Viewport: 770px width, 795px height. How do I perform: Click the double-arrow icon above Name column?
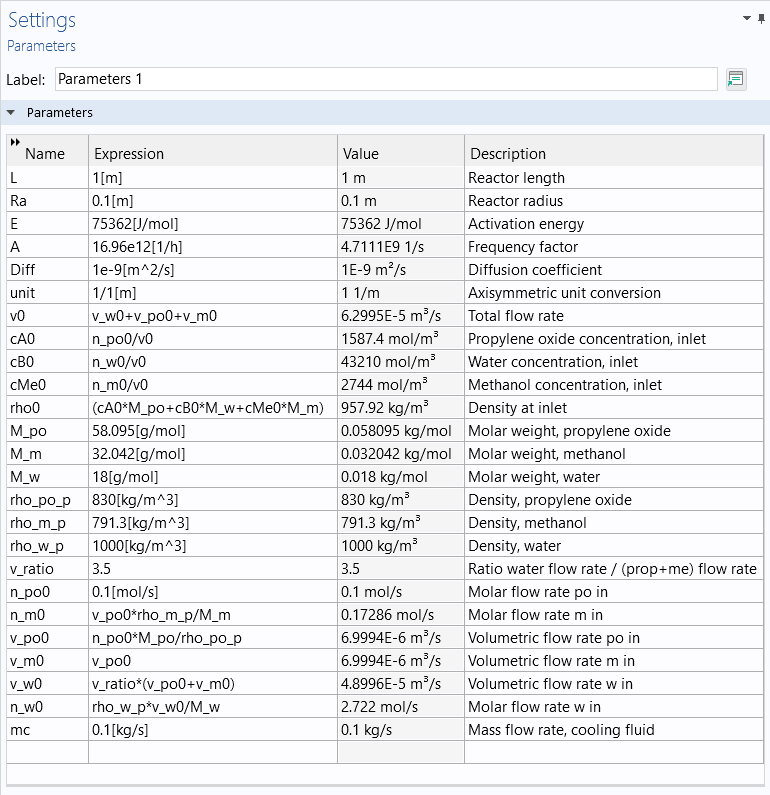tap(15, 142)
